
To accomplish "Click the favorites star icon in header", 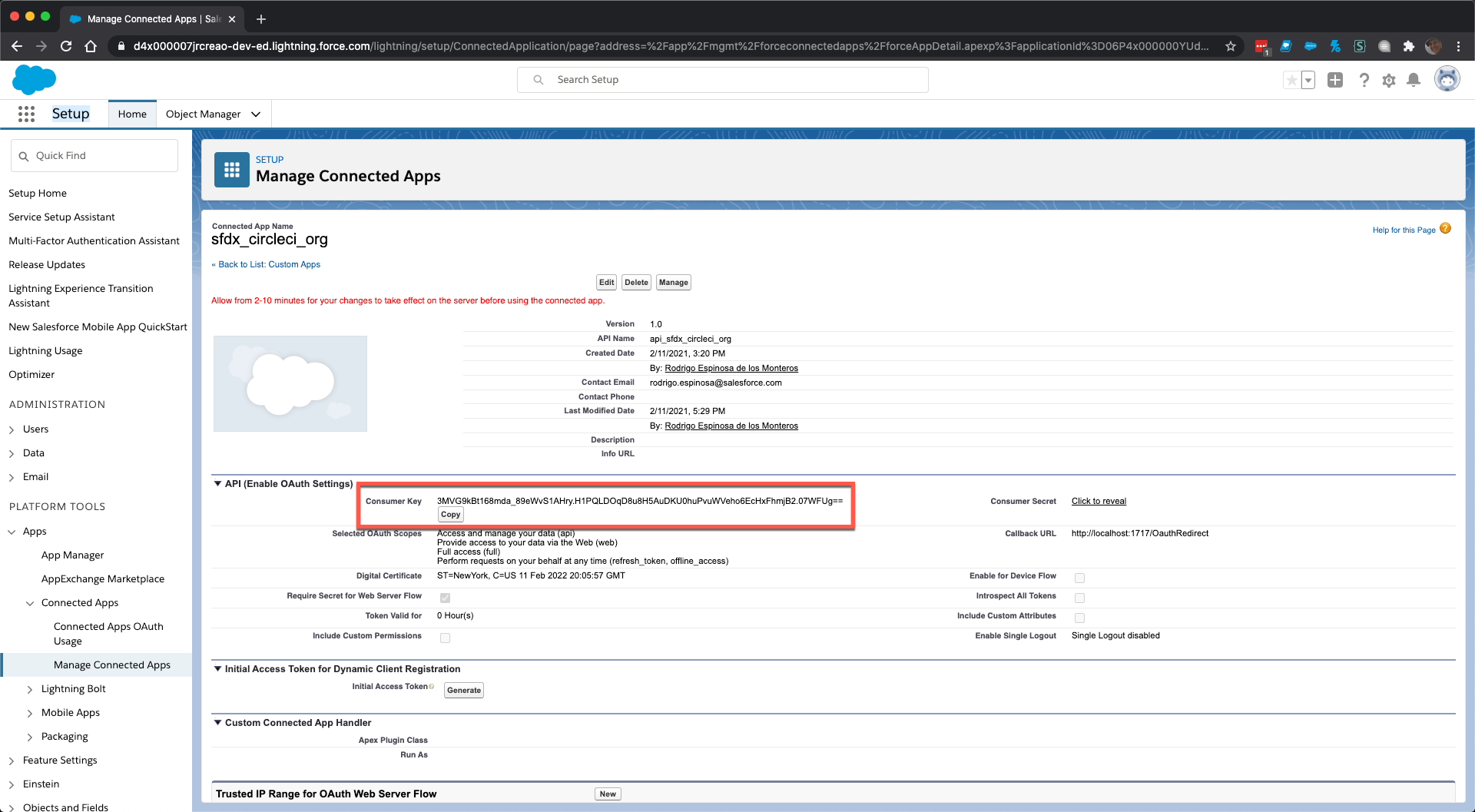I will [1292, 80].
